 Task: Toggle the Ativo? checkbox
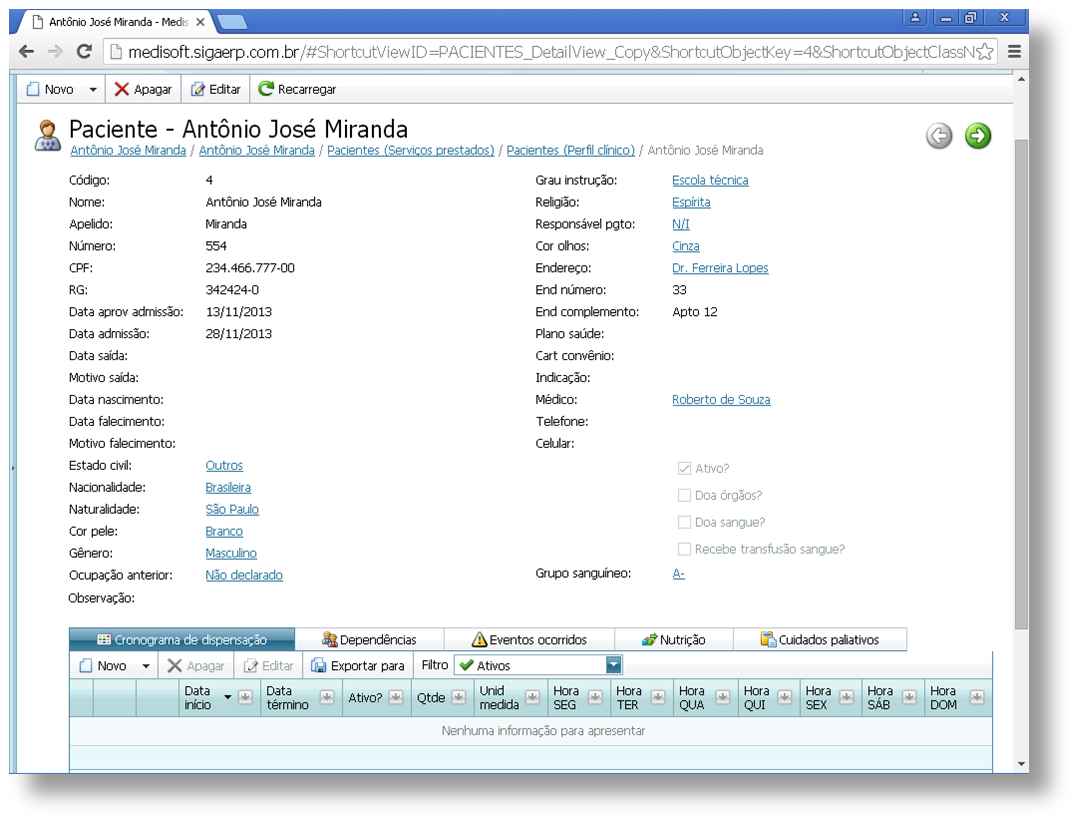(684, 468)
